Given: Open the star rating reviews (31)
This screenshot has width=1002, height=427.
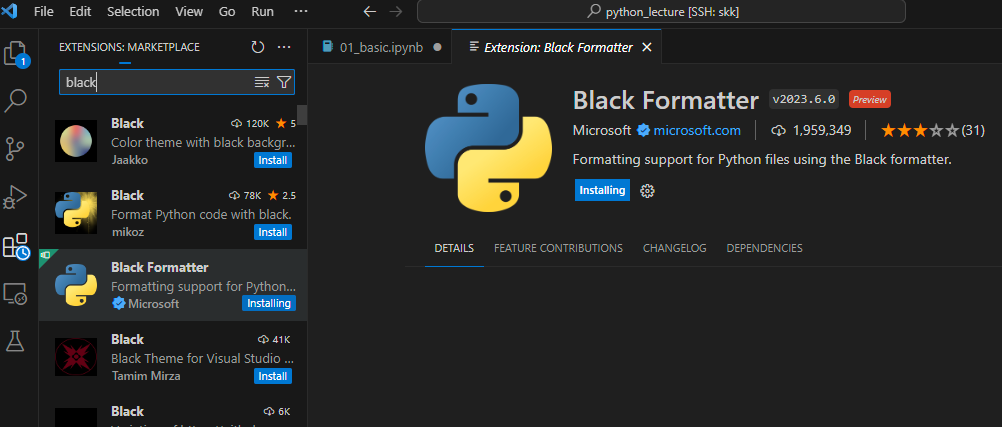Looking at the screenshot, I should point(932,130).
